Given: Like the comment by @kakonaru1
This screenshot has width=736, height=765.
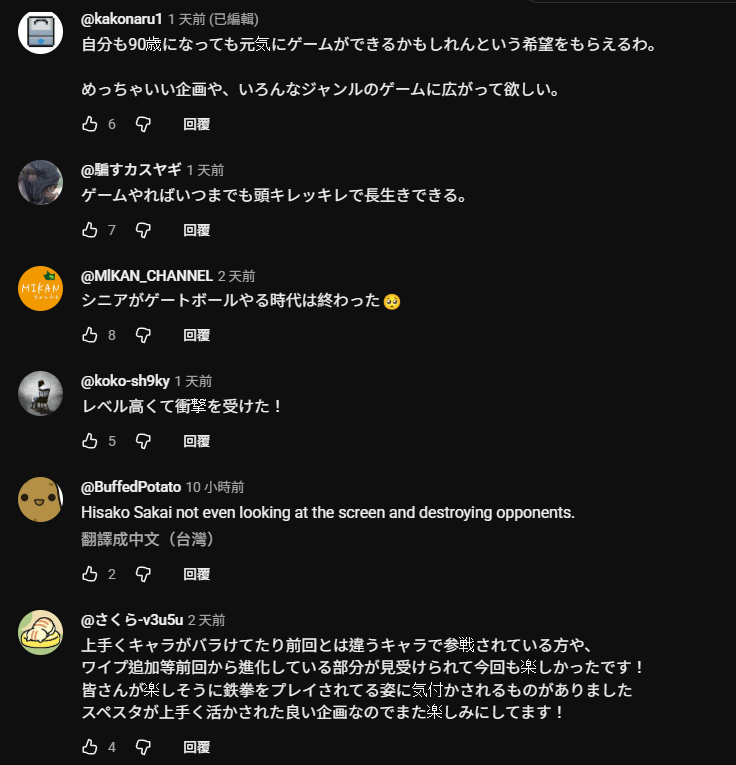Looking at the screenshot, I should click(x=90, y=124).
